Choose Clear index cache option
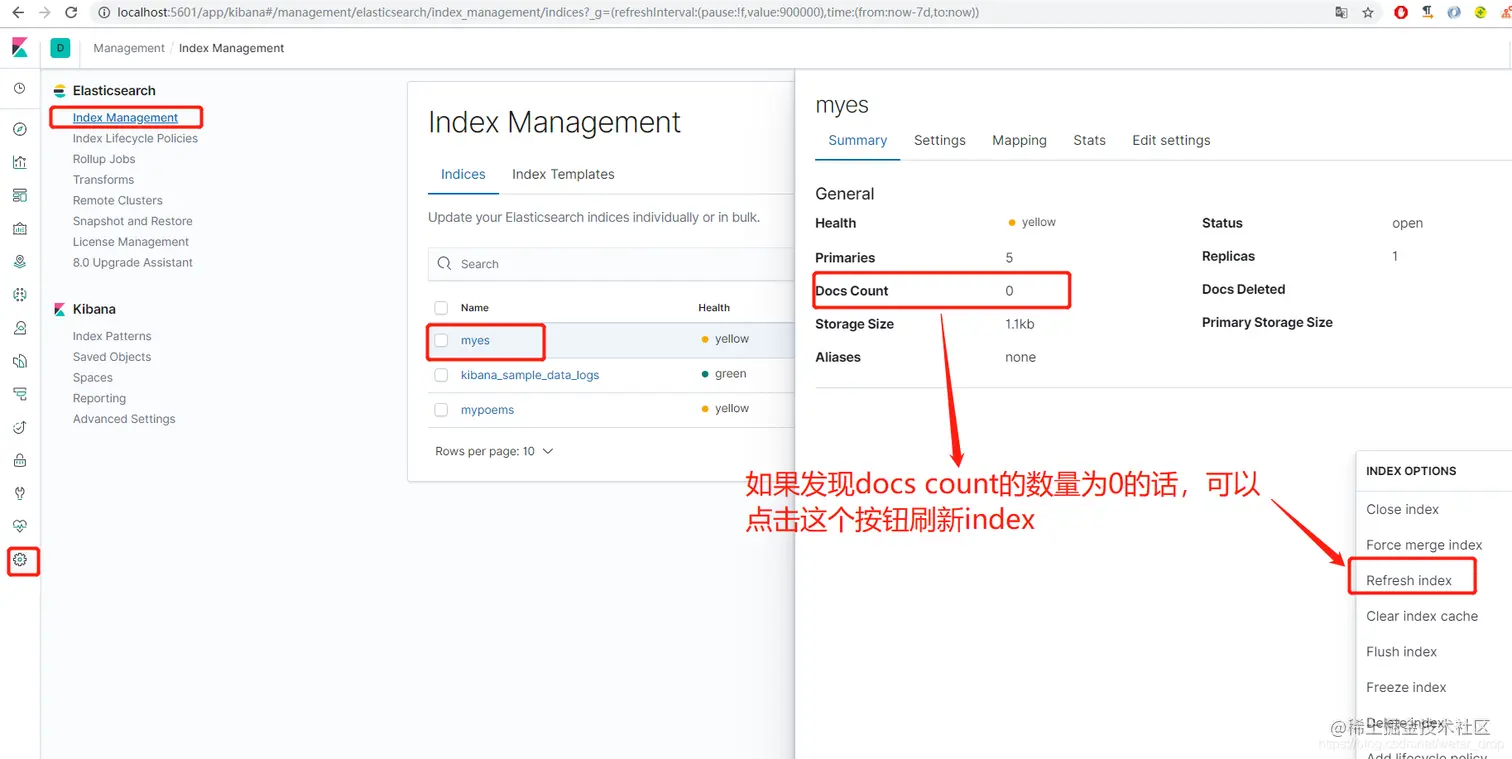The image size is (1512, 759). (x=1422, y=616)
